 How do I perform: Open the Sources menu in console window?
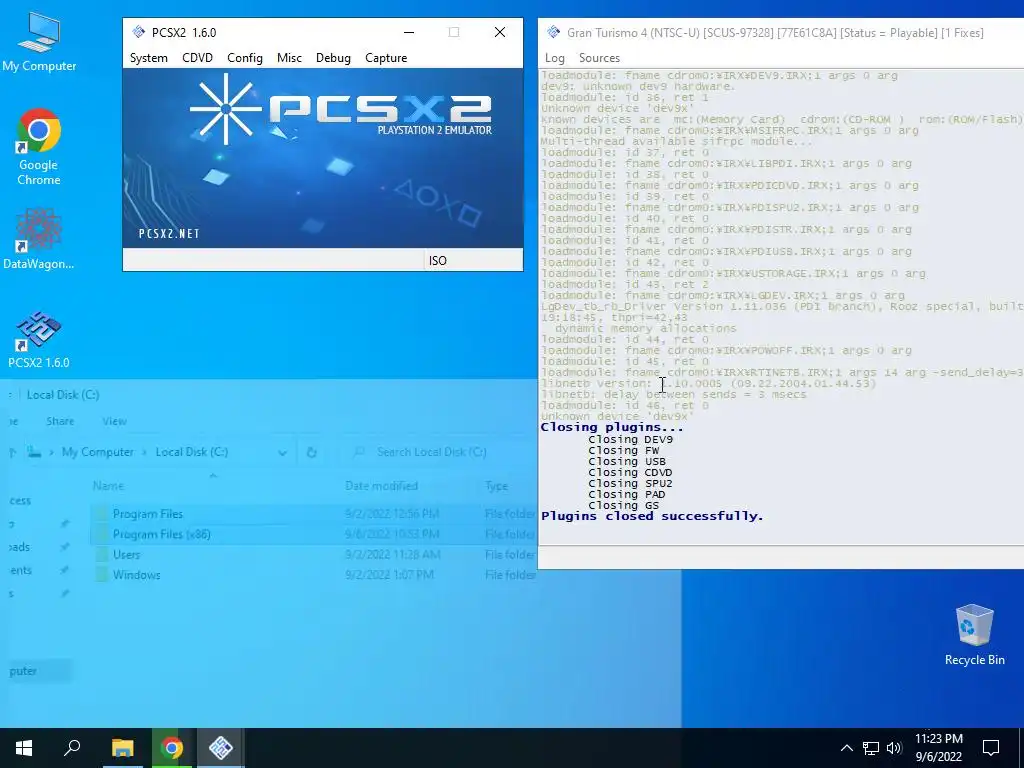coord(599,57)
